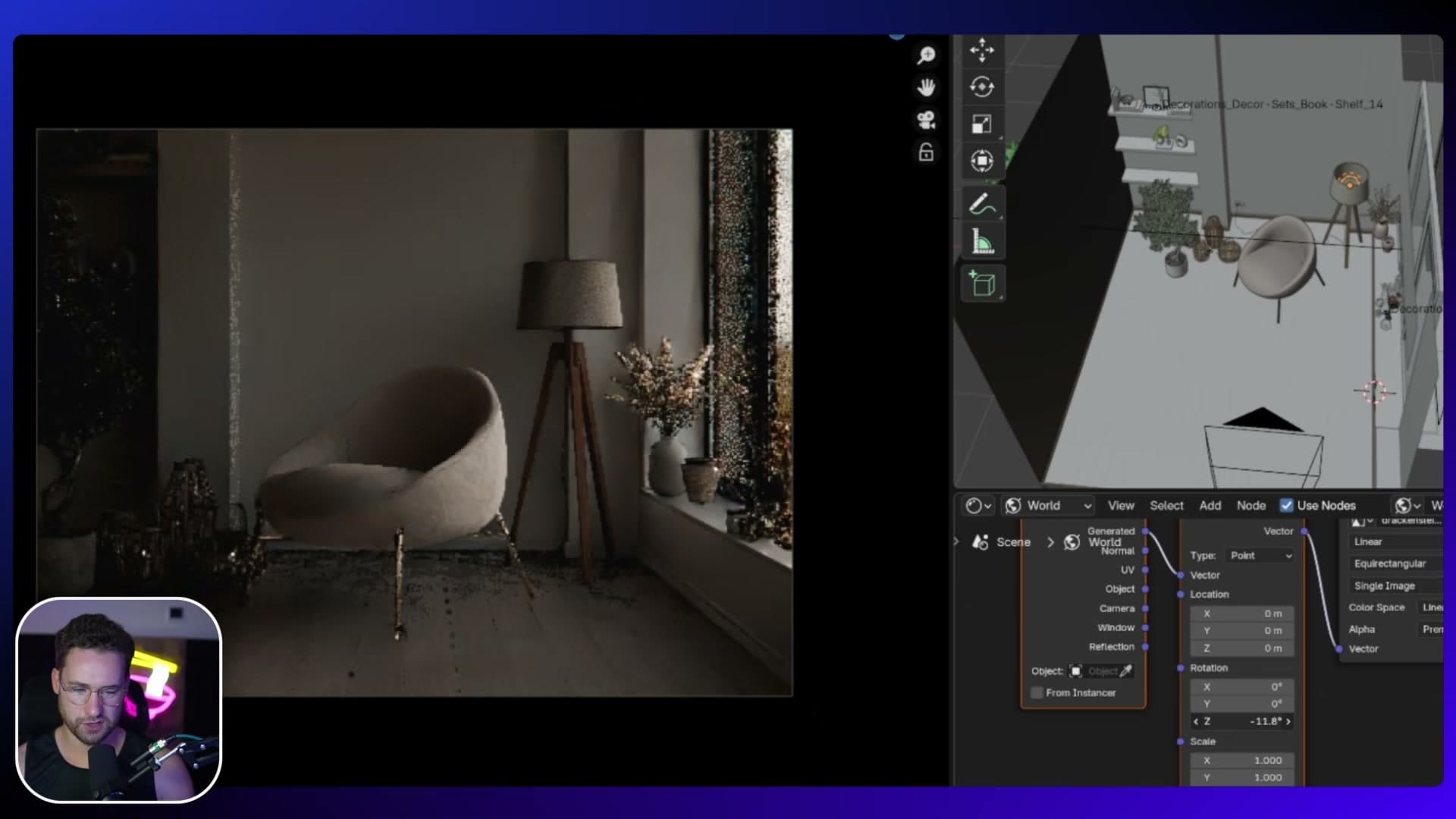Open the Single Image source dropdown

[1395, 586]
